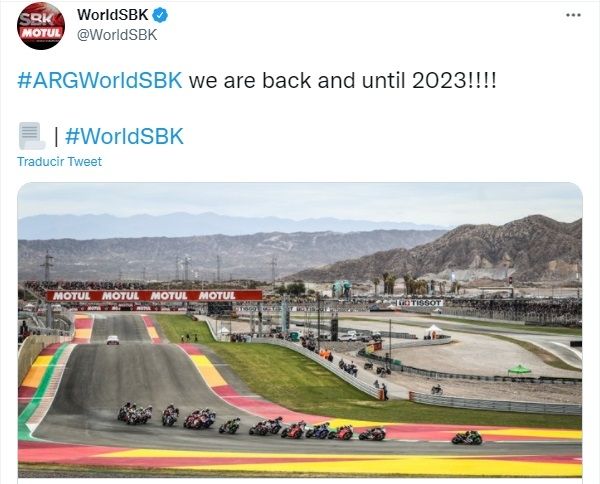Viewport: 600px width, 484px height.
Task: Click the white tent beside the track
Action: 434,331
